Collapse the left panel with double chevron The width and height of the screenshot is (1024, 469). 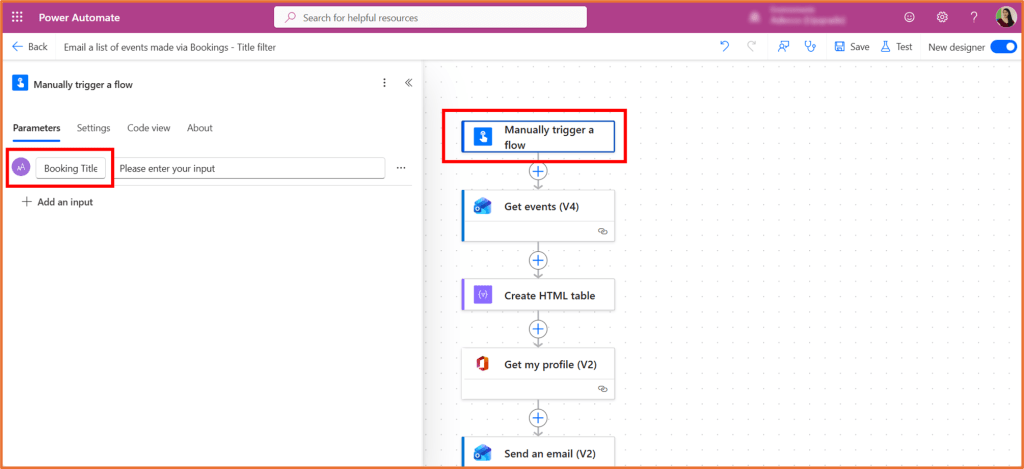408,83
